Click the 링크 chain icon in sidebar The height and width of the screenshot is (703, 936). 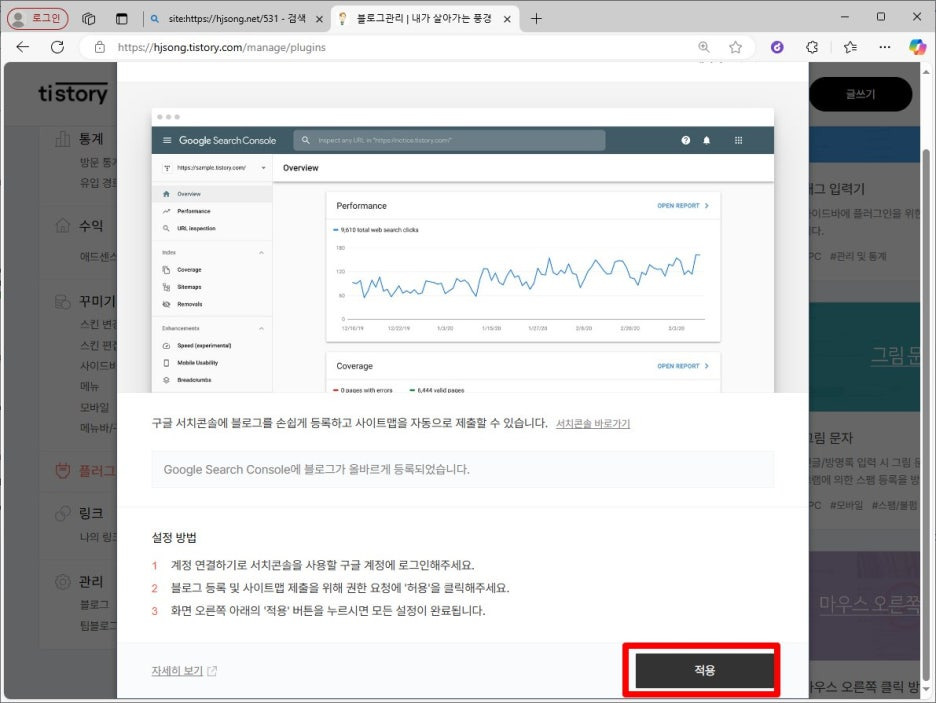point(63,513)
